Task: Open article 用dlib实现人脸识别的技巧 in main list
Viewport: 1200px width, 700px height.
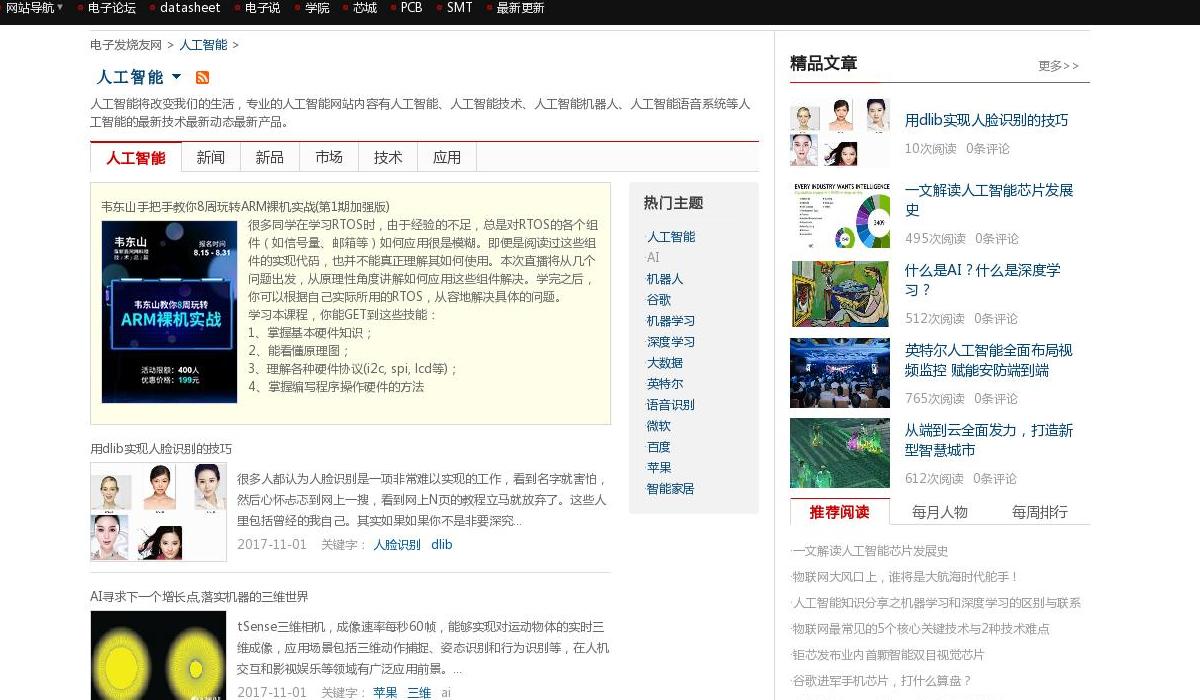Action: [x=161, y=449]
